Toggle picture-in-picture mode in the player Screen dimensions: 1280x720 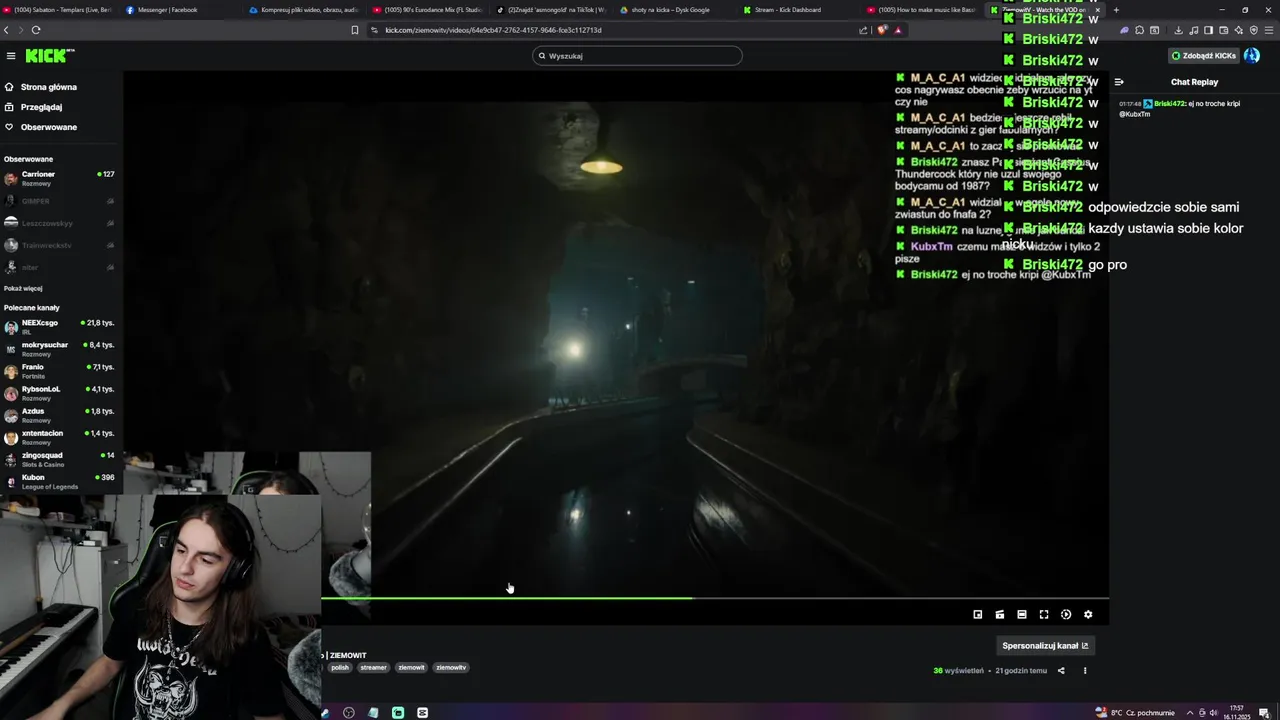click(x=978, y=615)
